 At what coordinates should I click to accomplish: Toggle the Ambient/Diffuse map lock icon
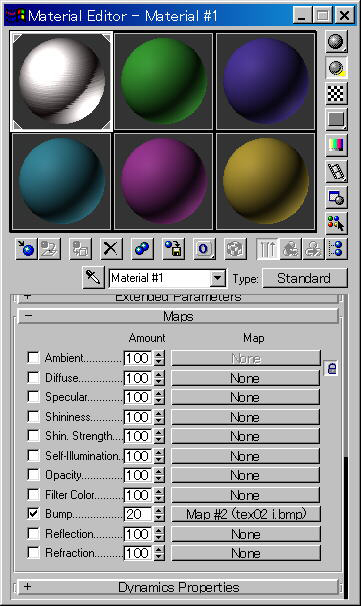(x=331, y=368)
